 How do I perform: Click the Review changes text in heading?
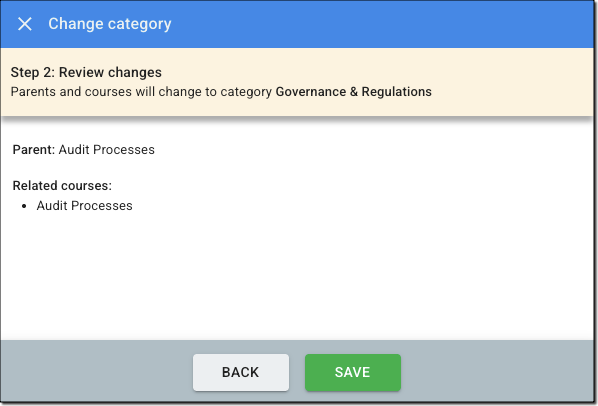click(x=110, y=72)
